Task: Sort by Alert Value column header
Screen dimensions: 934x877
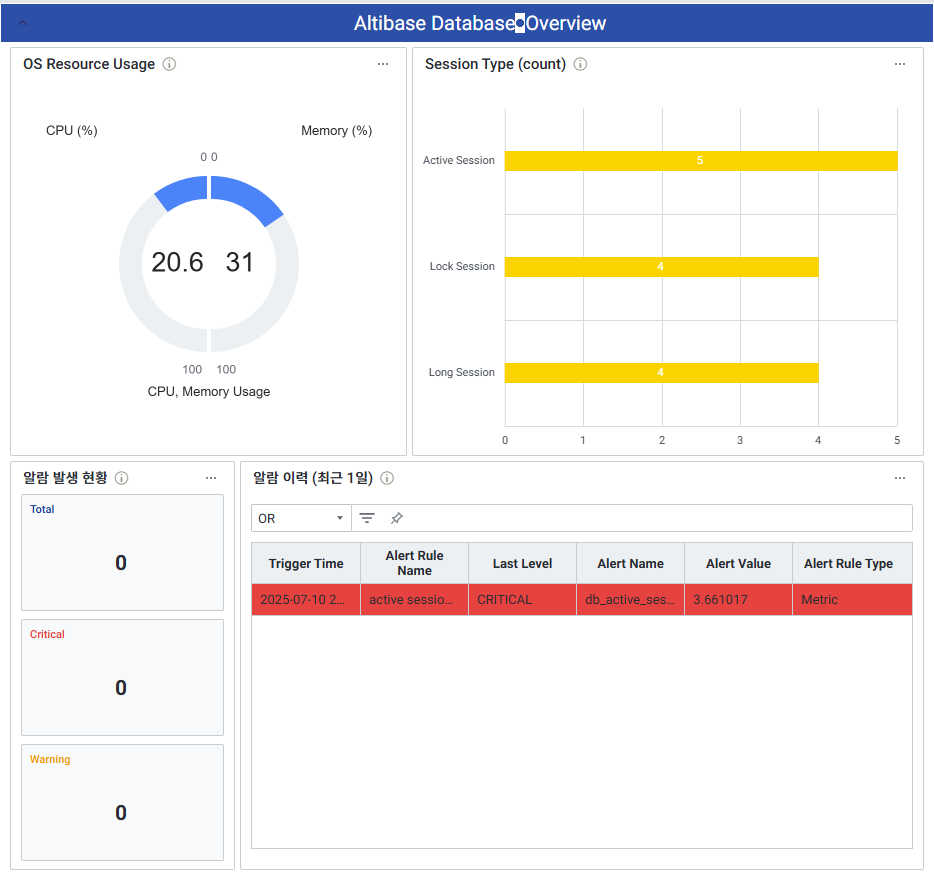Action: pyautogui.click(x=738, y=563)
